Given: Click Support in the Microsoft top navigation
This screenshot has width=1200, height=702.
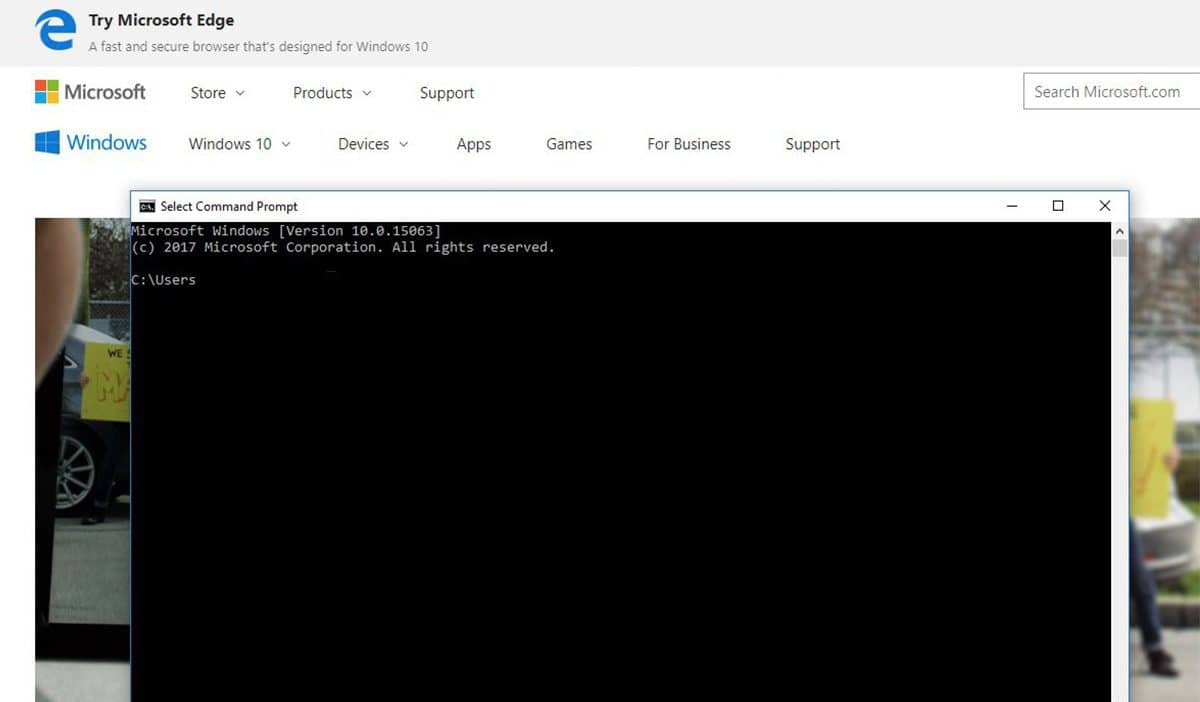Looking at the screenshot, I should tap(446, 92).
